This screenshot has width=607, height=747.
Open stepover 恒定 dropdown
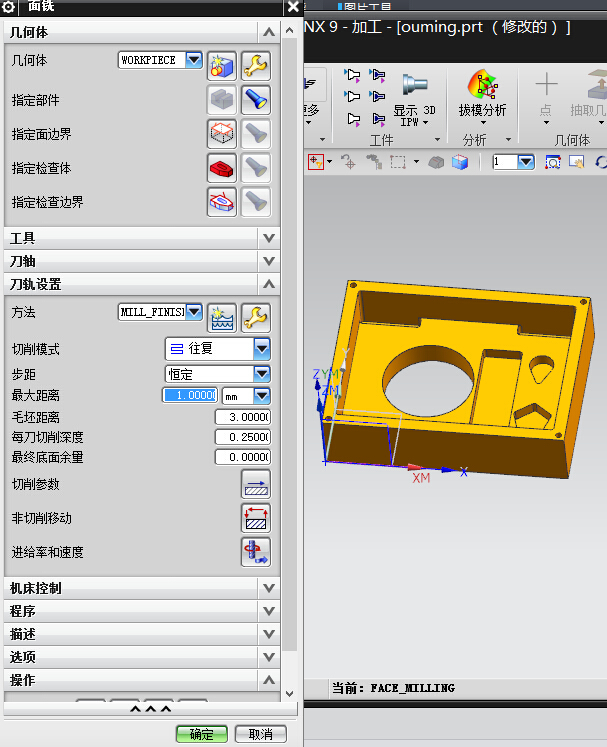tap(262, 374)
